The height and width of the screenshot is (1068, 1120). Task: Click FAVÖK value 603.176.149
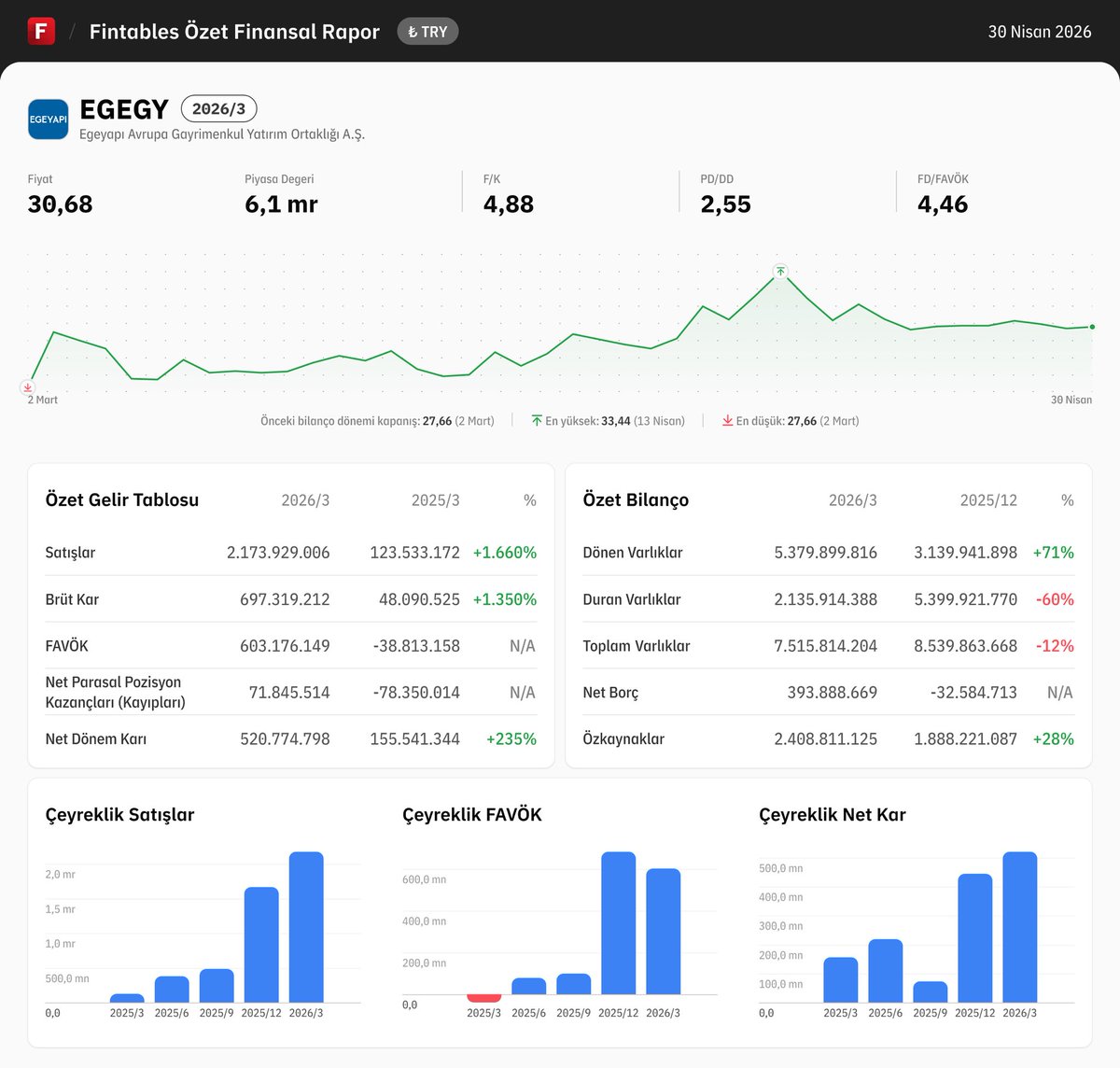pos(285,646)
